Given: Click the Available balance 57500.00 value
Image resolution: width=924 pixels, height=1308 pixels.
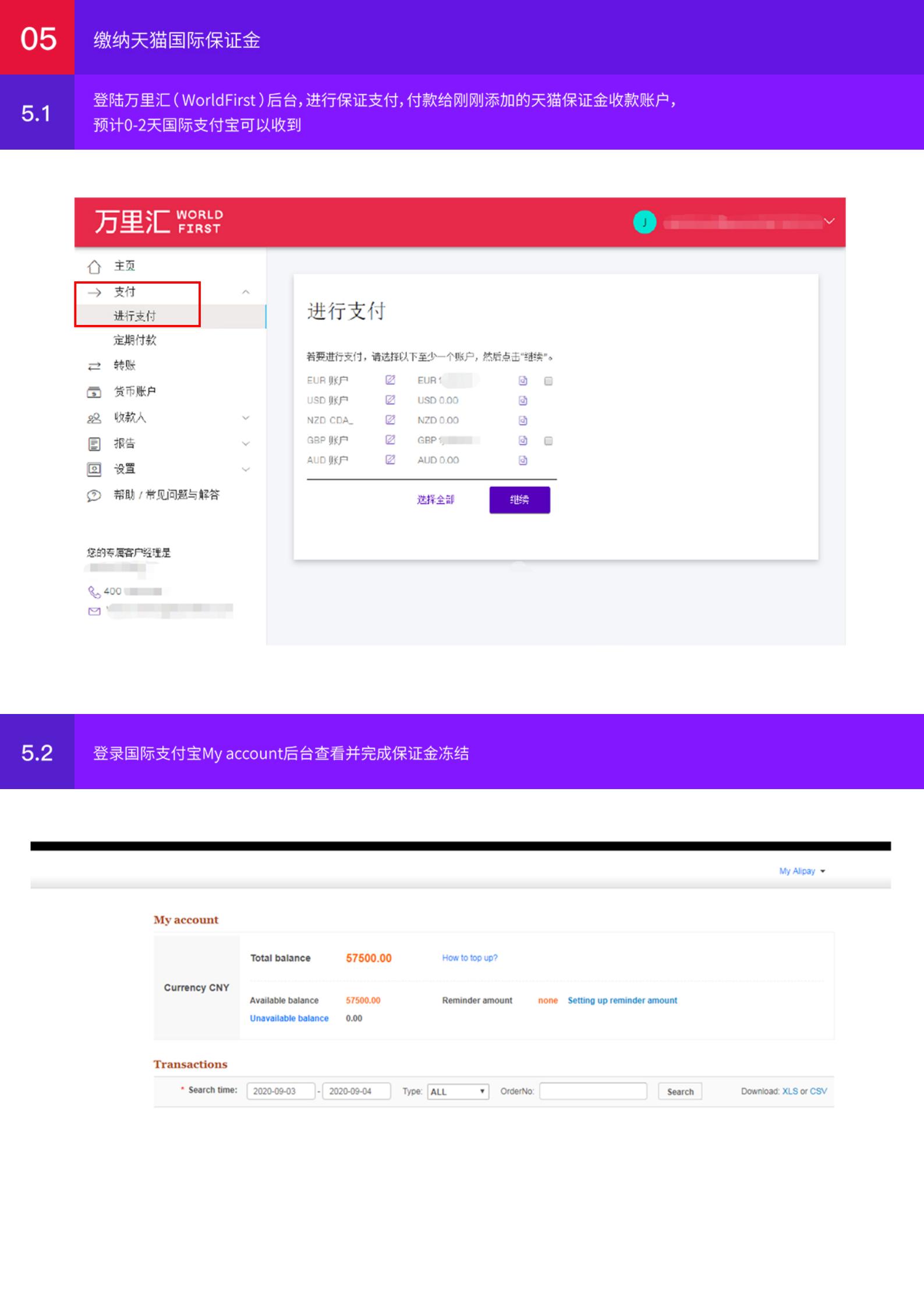Looking at the screenshot, I should [363, 1001].
